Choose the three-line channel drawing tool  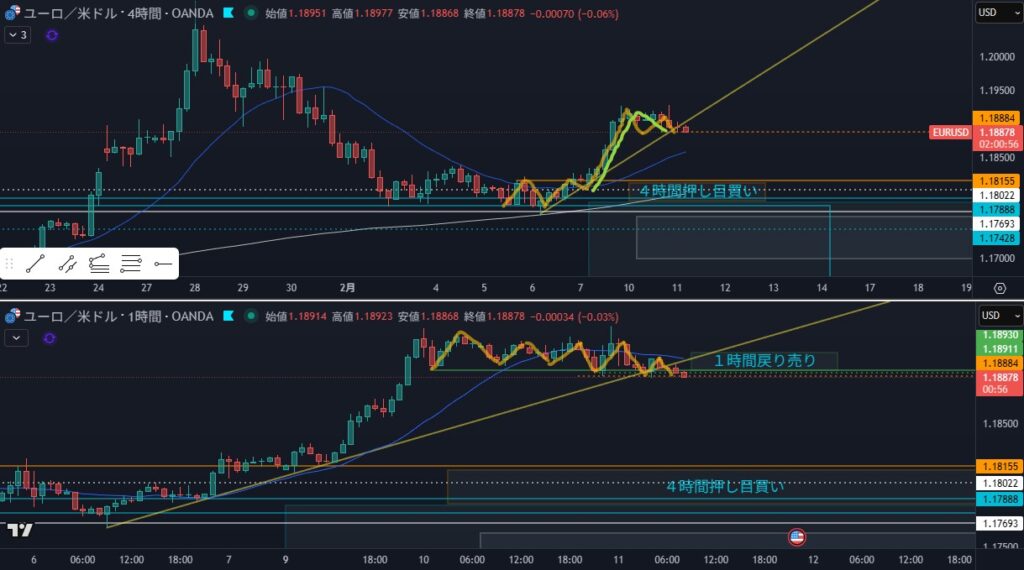pos(99,264)
